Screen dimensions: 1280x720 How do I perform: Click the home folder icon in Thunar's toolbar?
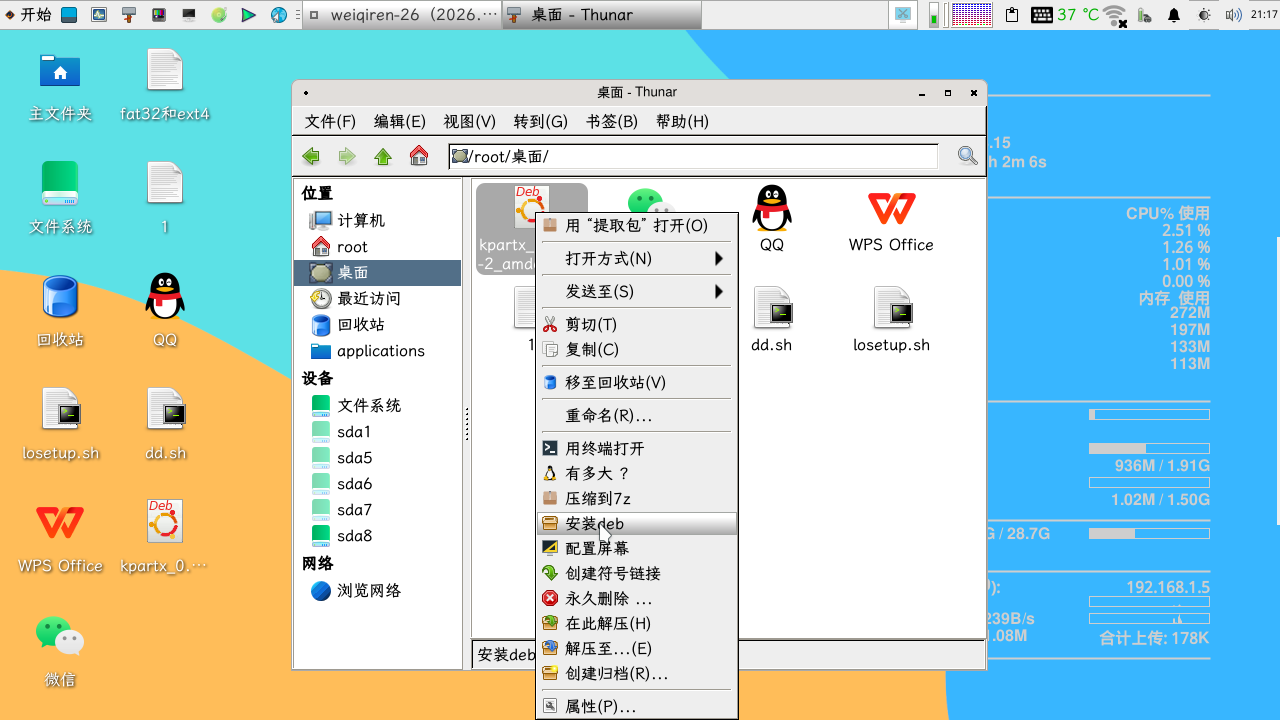pyautogui.click(x=419, y=156)
